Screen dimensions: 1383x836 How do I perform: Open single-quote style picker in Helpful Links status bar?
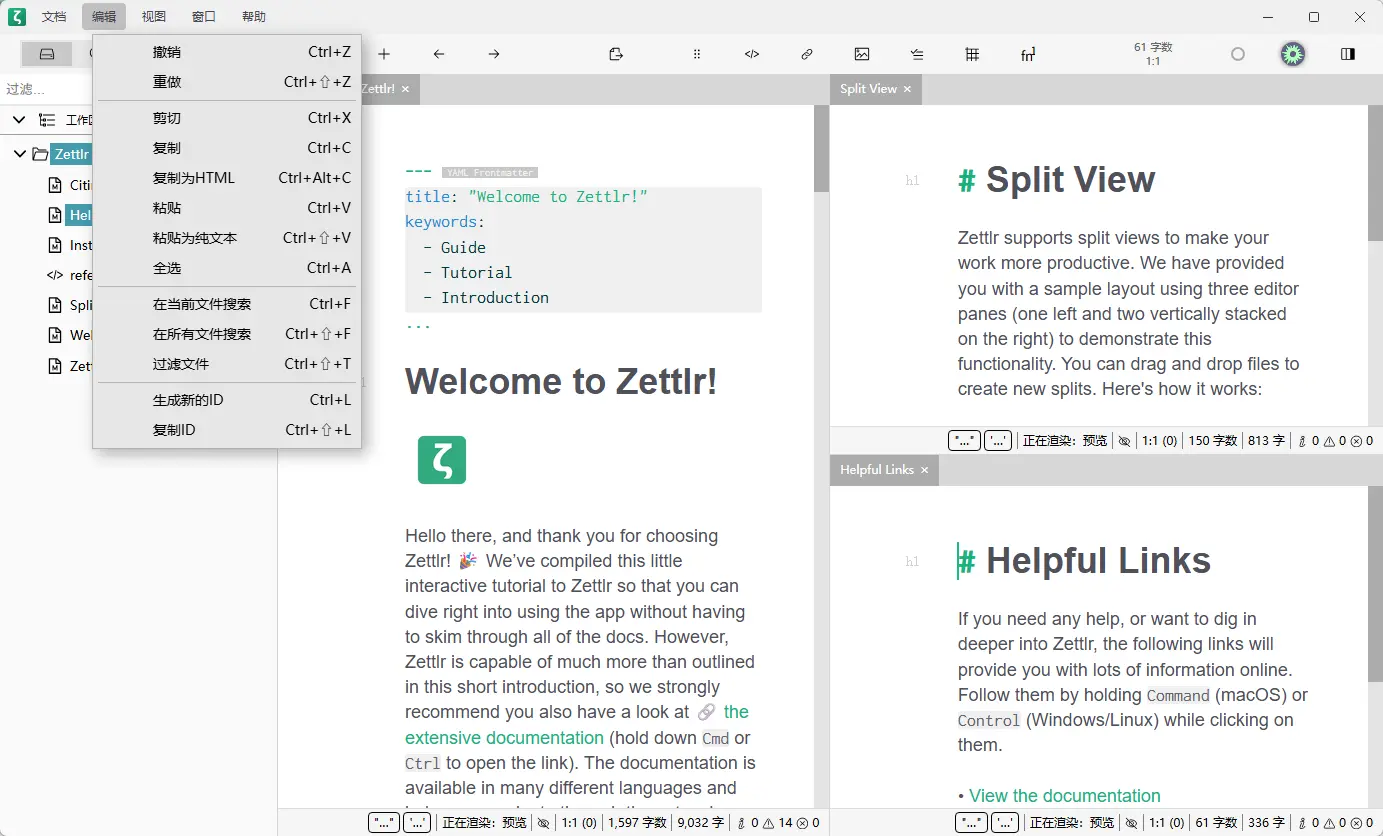coord(1005,823)
